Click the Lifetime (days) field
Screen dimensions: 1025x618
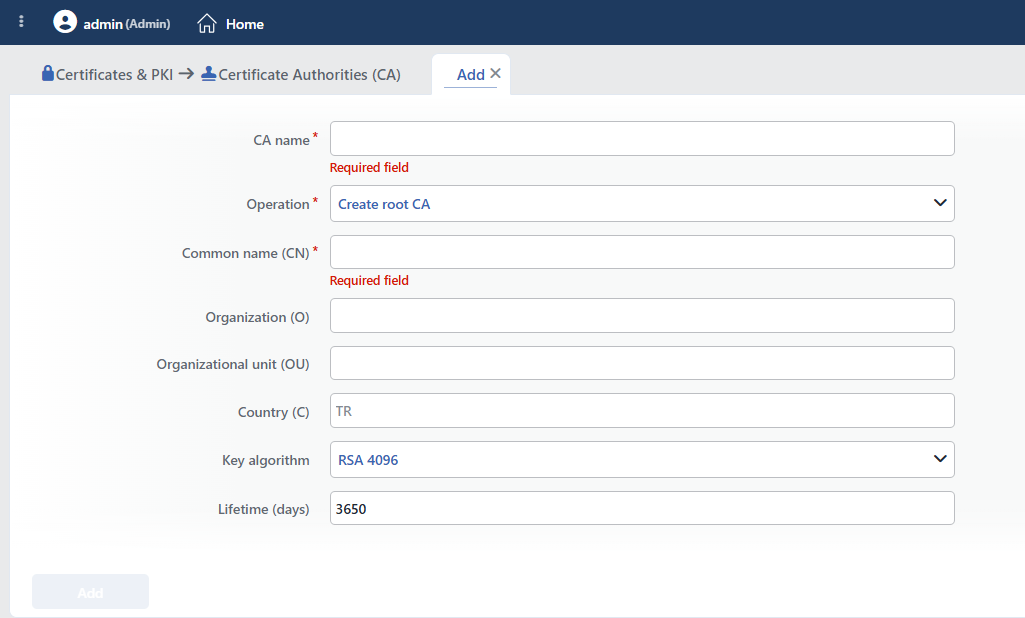tap(642, 508)
